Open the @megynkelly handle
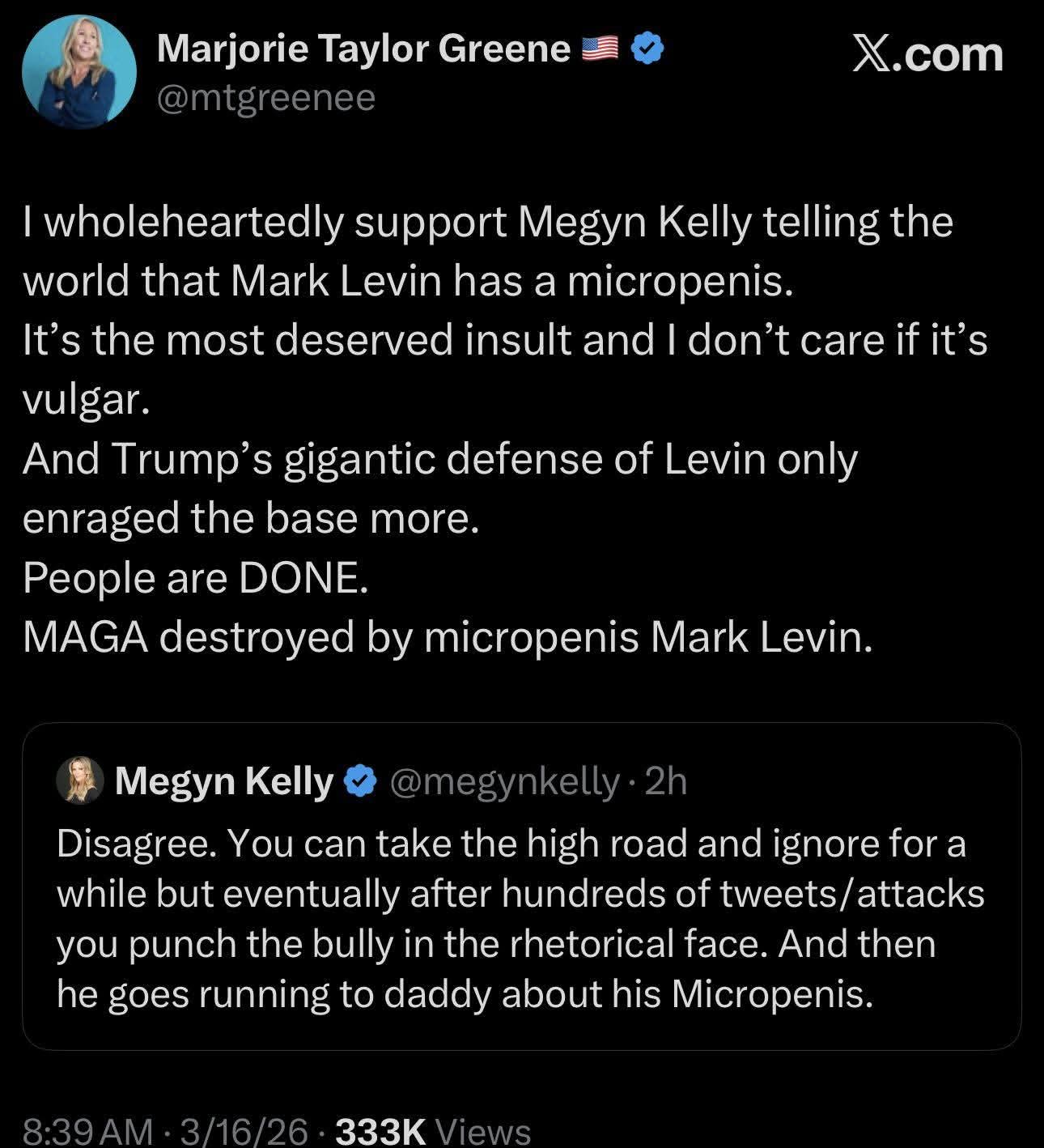 tap(504, 781)
